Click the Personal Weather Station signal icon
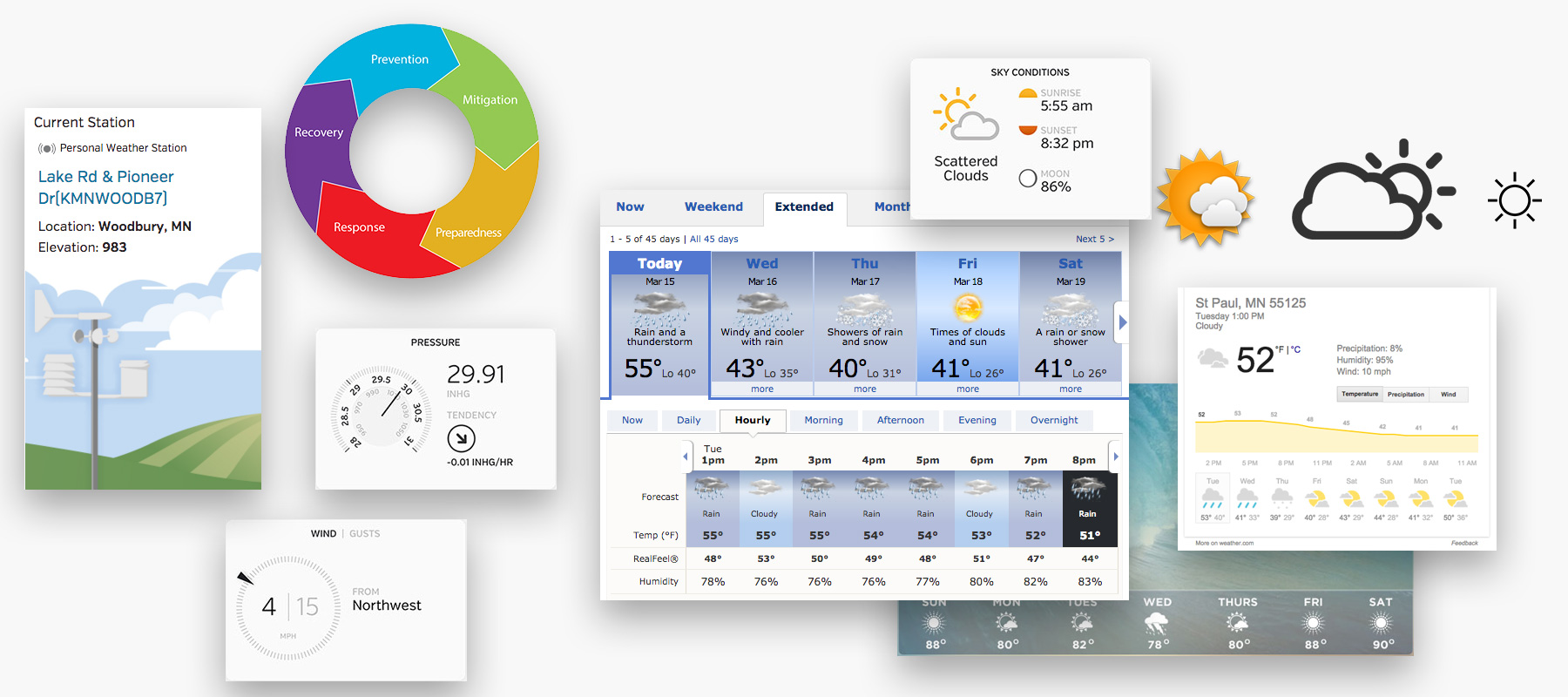This screenshot has width=1568, height=697. (47, 149)
